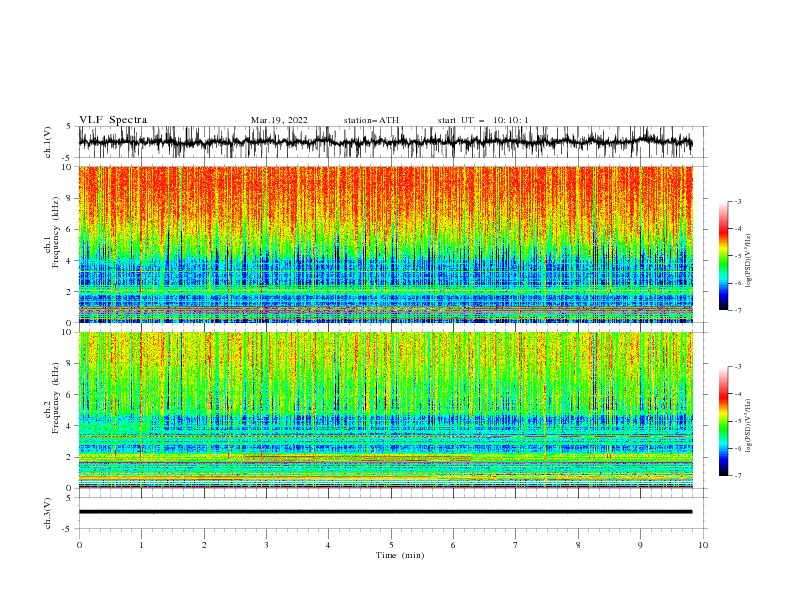Click time axis tick label '2'

[204, 545]
